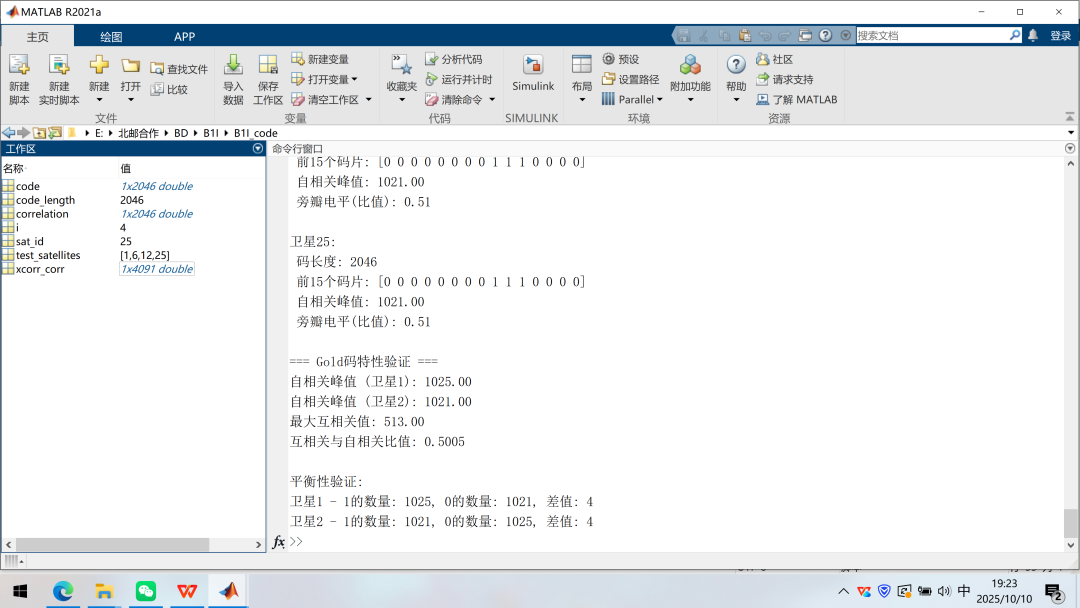Click 新建变量 (New Variable)
Screen dimensions: 1080x608
click(x=320, y=59)
